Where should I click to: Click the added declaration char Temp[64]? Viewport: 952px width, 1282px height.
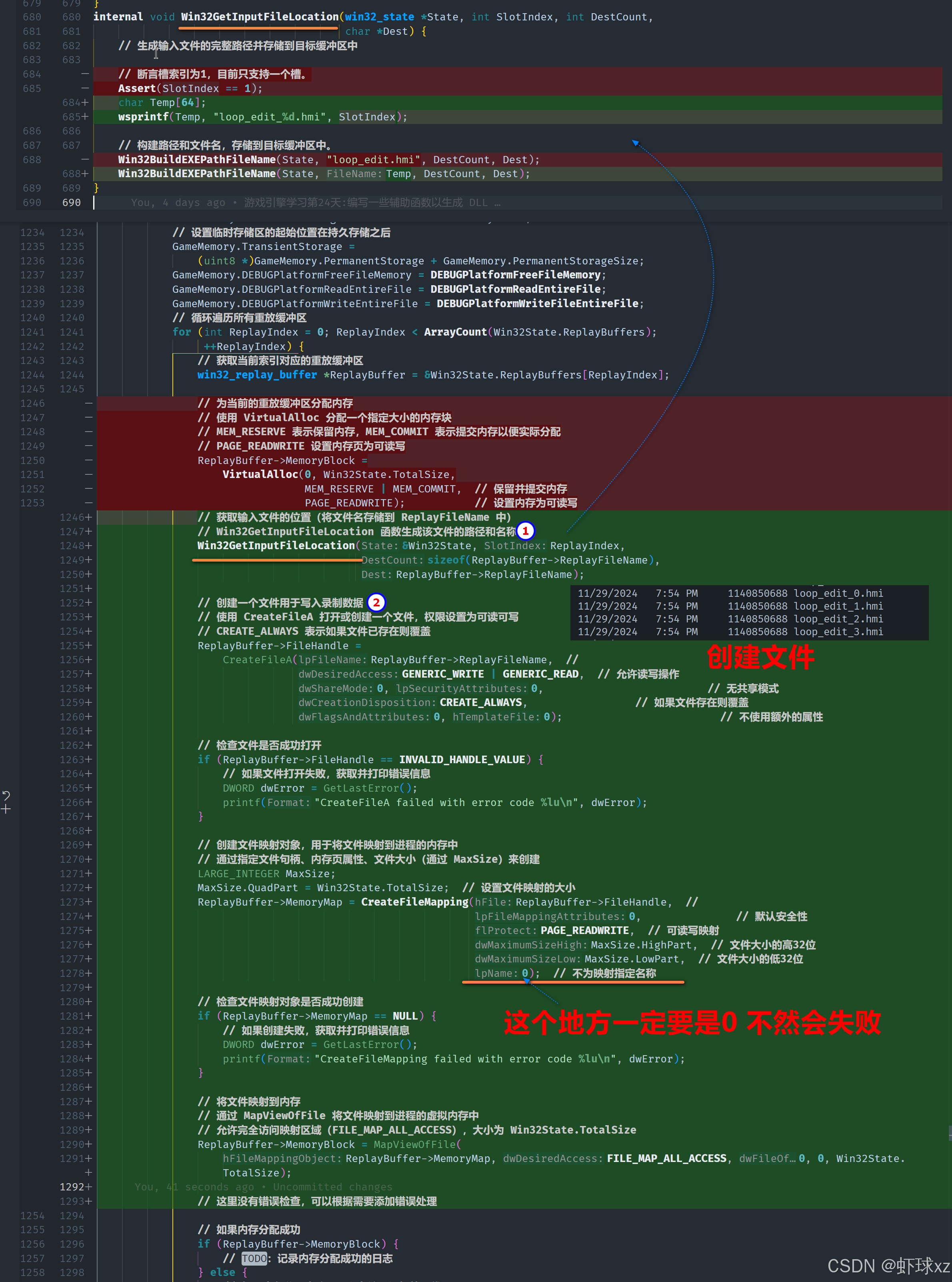(x=162, y=102)
